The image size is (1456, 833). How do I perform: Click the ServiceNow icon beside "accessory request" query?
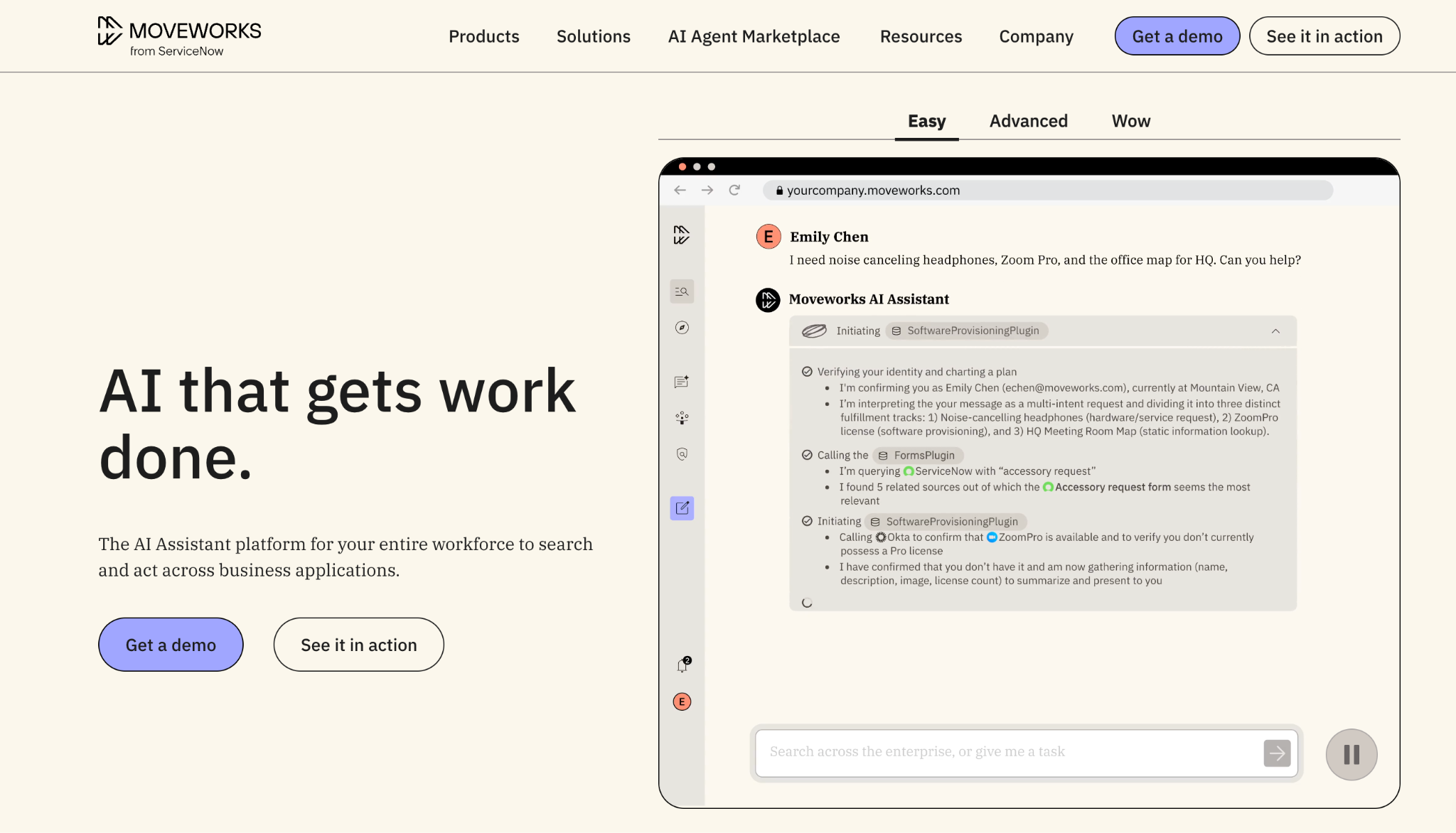909,471
